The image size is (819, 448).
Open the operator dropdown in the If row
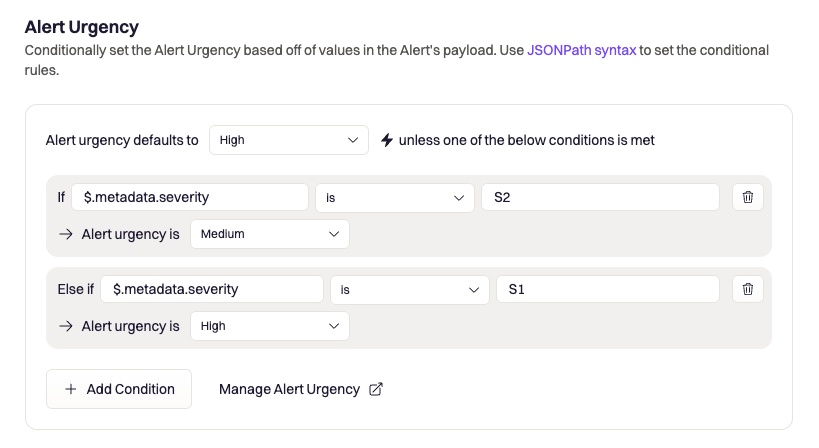tap(394, 197)
